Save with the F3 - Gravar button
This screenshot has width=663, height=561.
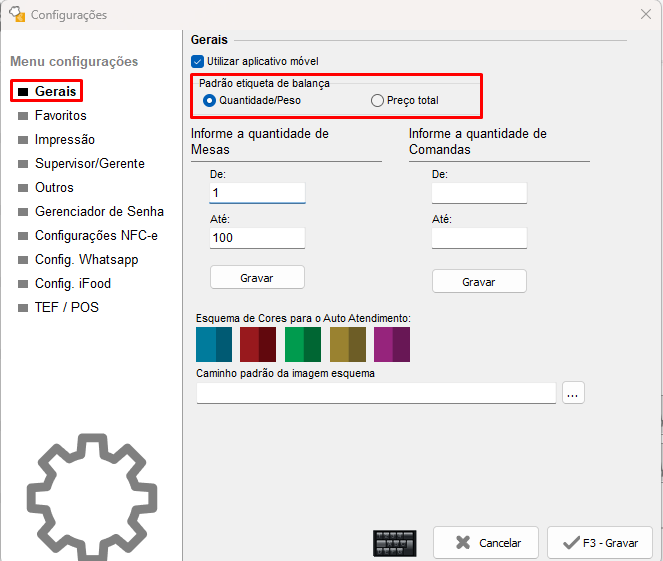coord(600,543)
